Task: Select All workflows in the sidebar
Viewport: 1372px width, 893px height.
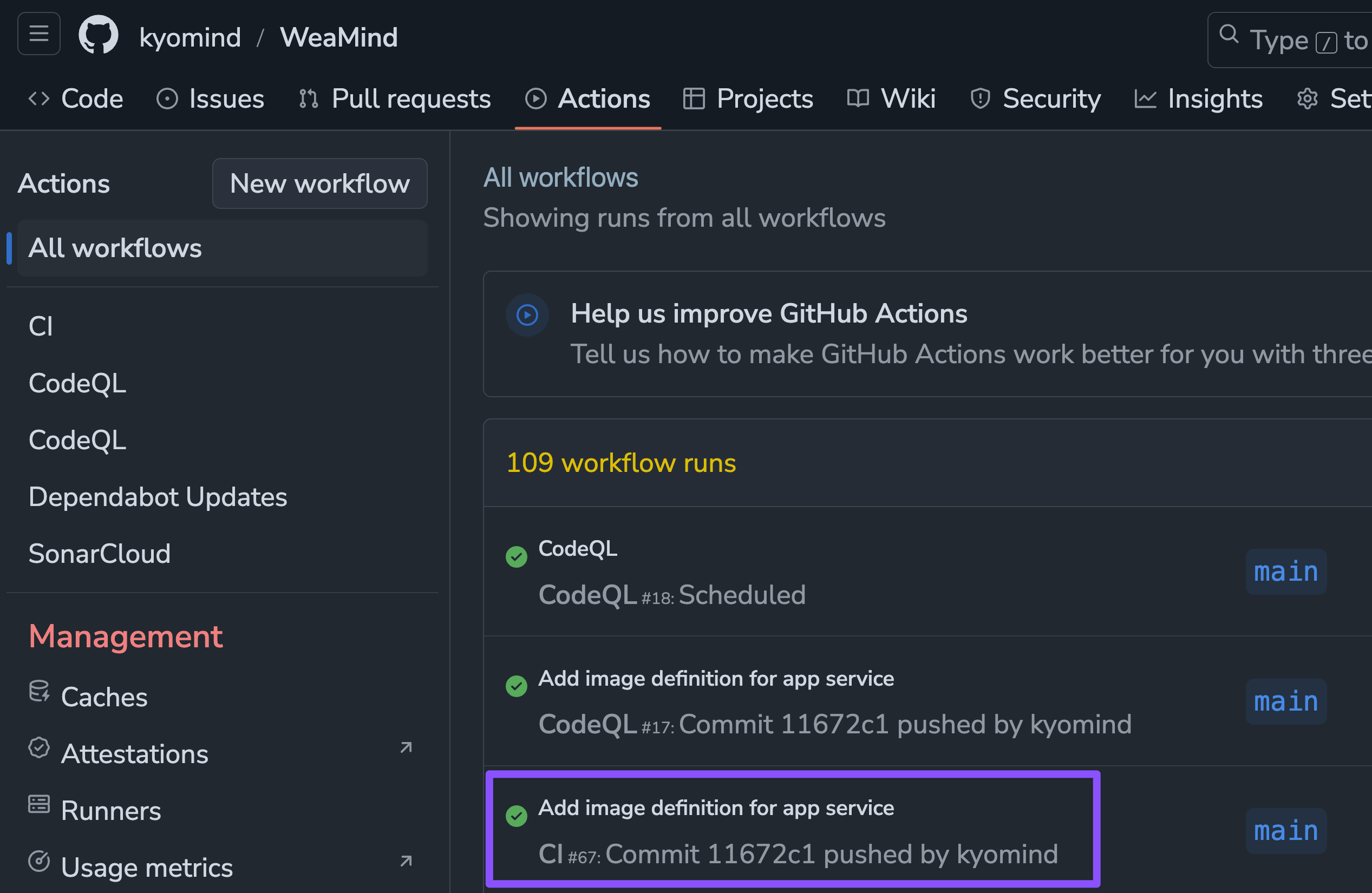Action: (223, 248)
